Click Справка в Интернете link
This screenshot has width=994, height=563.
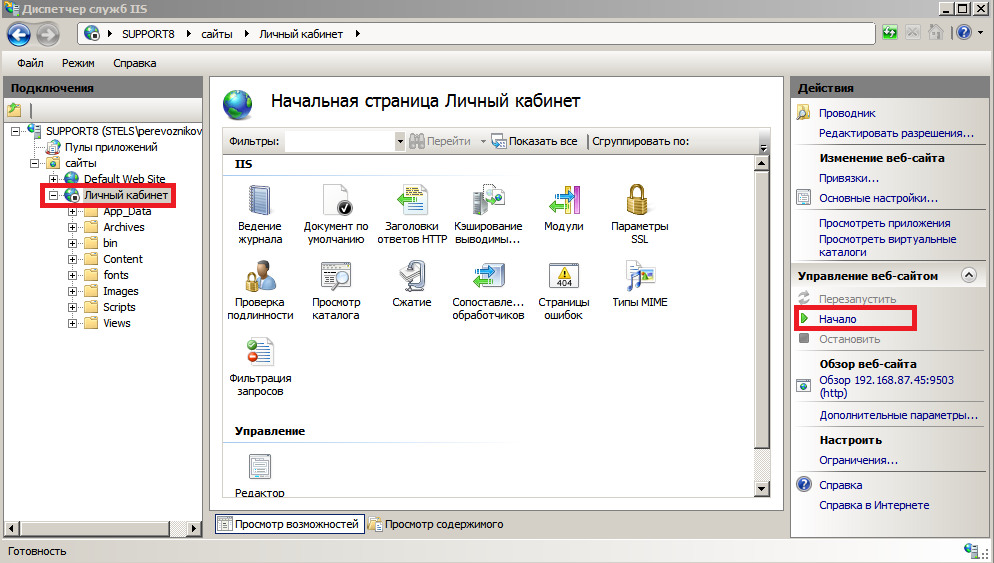[x=874, y=505]
